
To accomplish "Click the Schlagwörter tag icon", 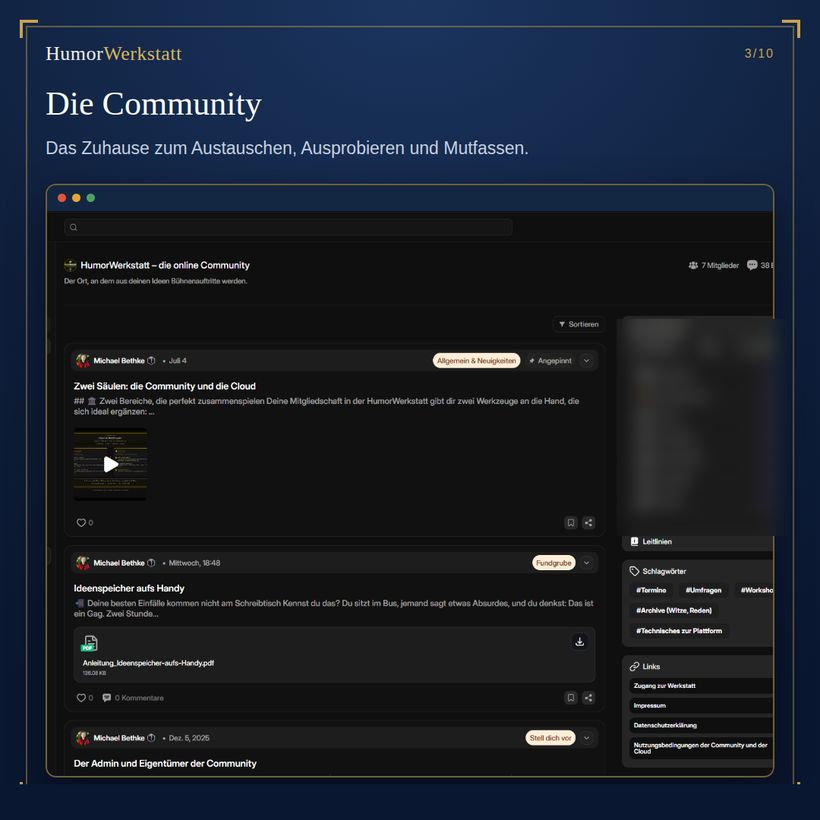I will click(634, 571).
